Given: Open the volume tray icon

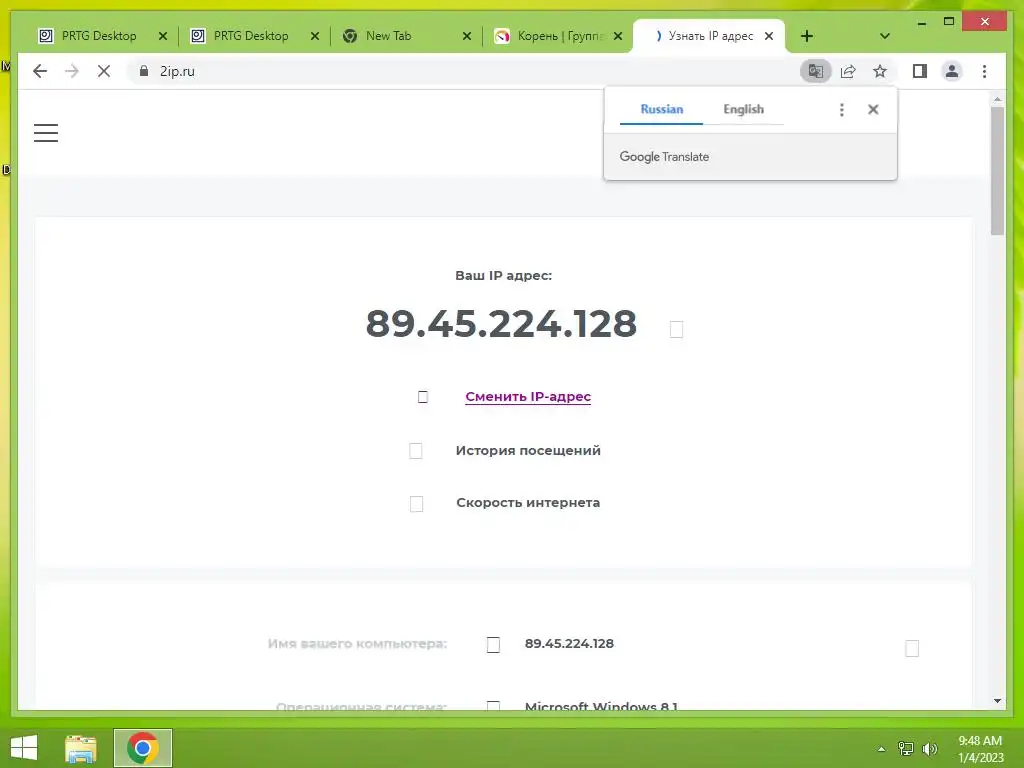Looking at the screenshot, I should click(929, 749).
